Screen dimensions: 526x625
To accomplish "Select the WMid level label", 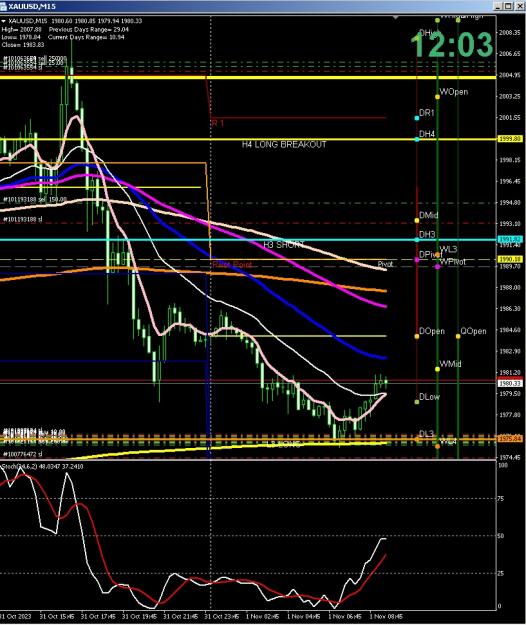I will click(450, 364).
